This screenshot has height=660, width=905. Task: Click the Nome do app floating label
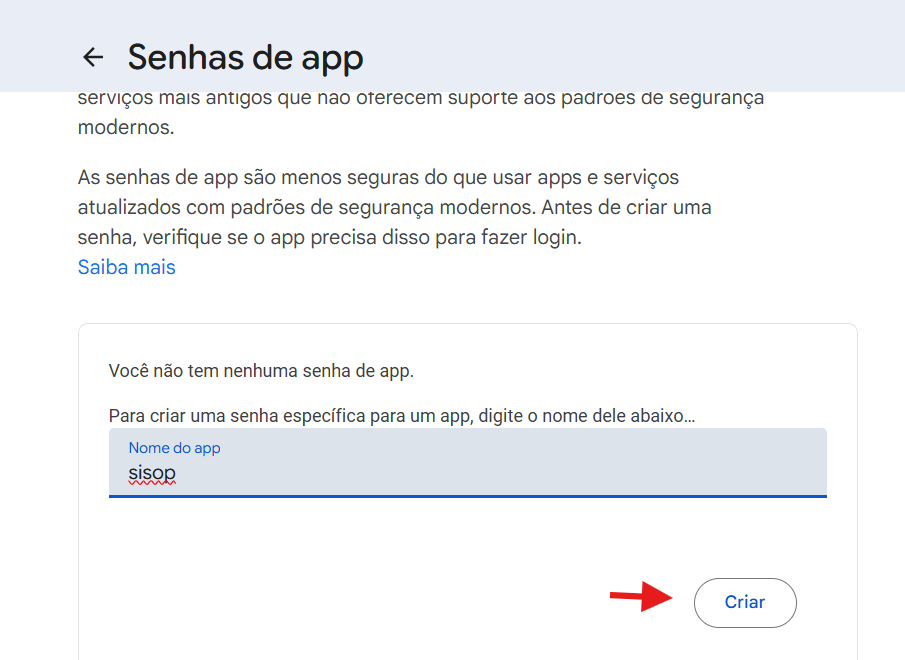coord(174,447)
